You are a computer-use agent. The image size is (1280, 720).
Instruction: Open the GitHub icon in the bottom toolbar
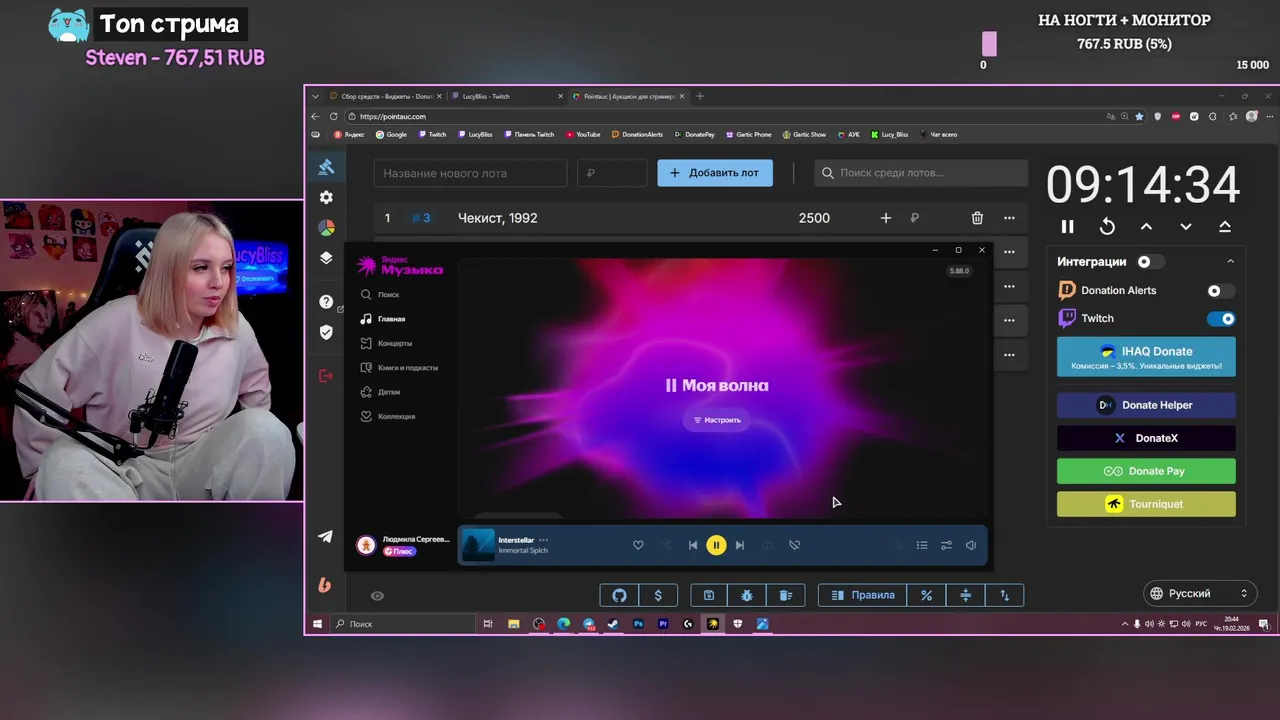pos(619,595)
